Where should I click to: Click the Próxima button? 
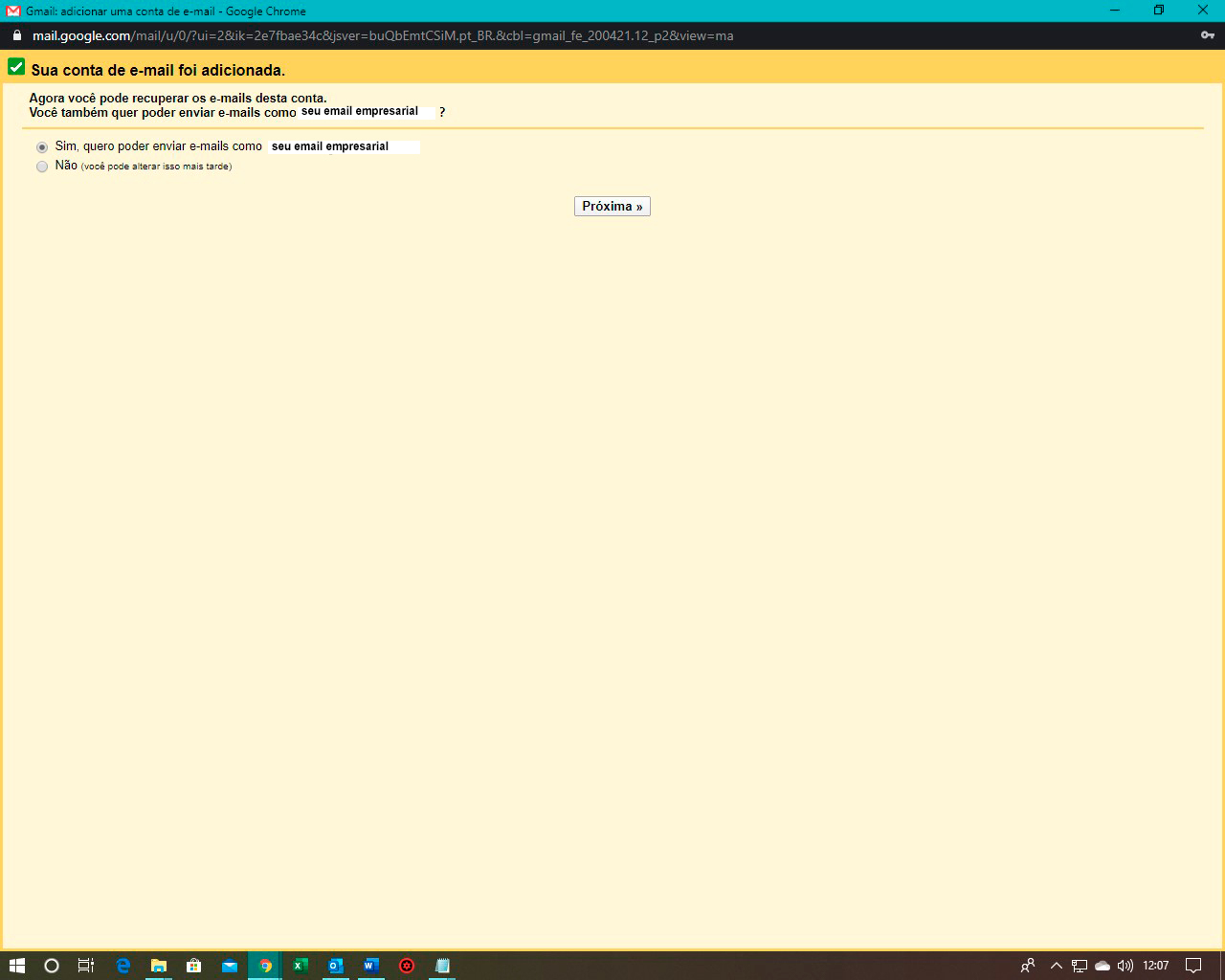[x=612, y=207]
